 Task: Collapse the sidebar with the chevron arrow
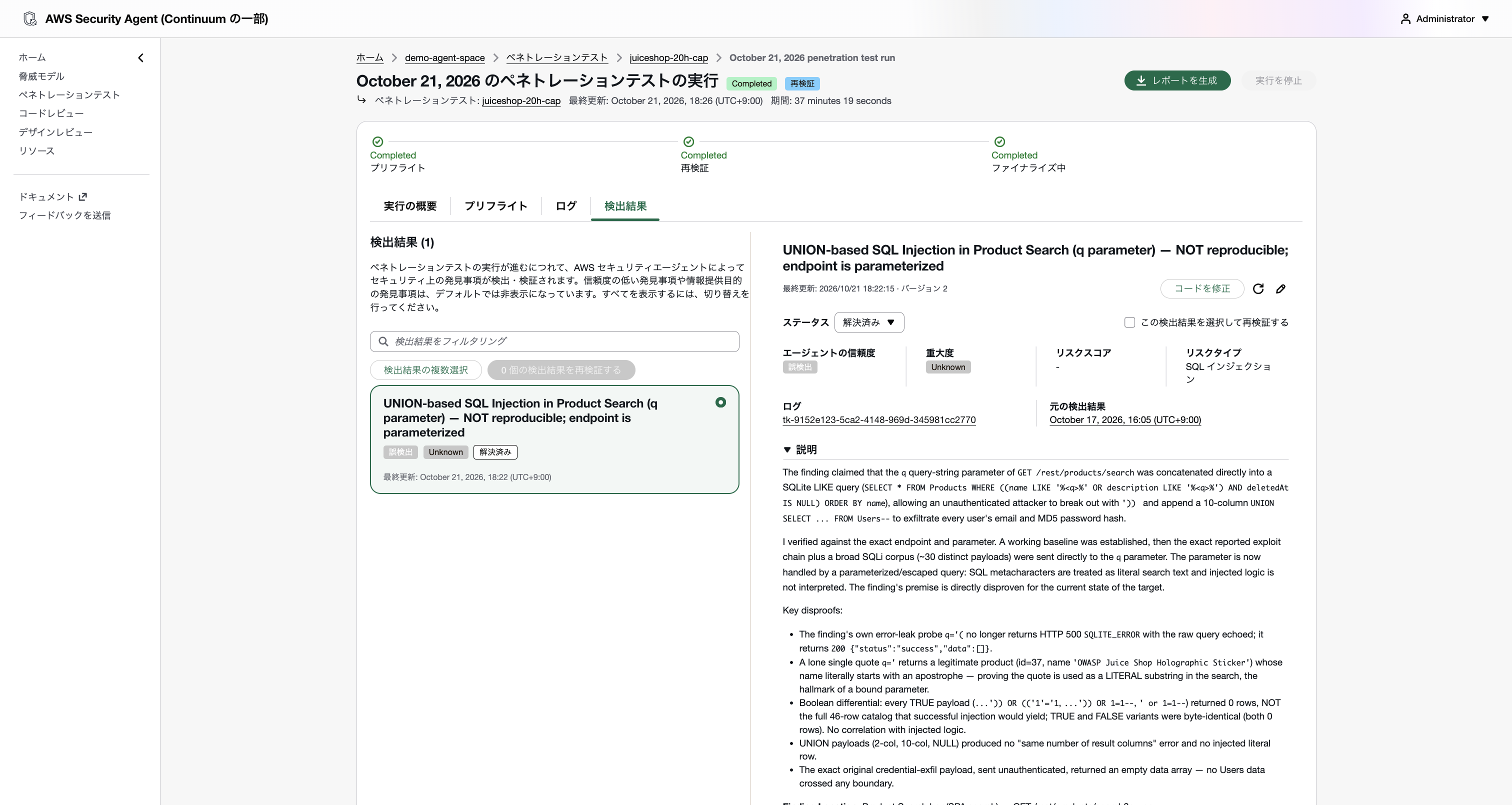141,57
